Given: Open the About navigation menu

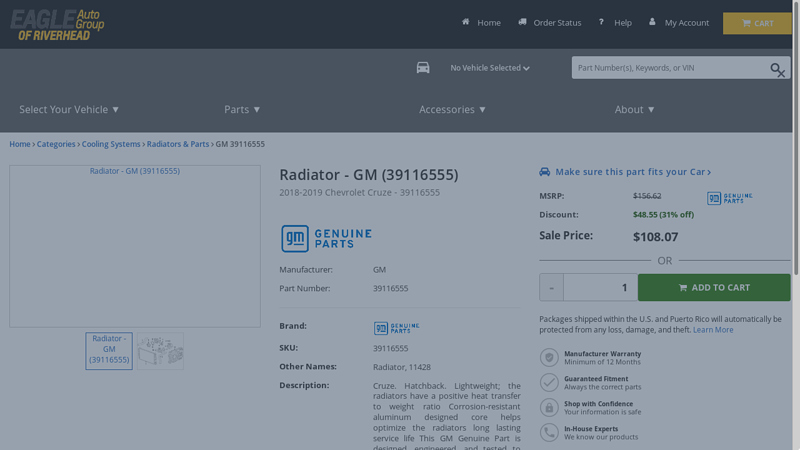Looking at the screenshot, I should tap(634, 109).
